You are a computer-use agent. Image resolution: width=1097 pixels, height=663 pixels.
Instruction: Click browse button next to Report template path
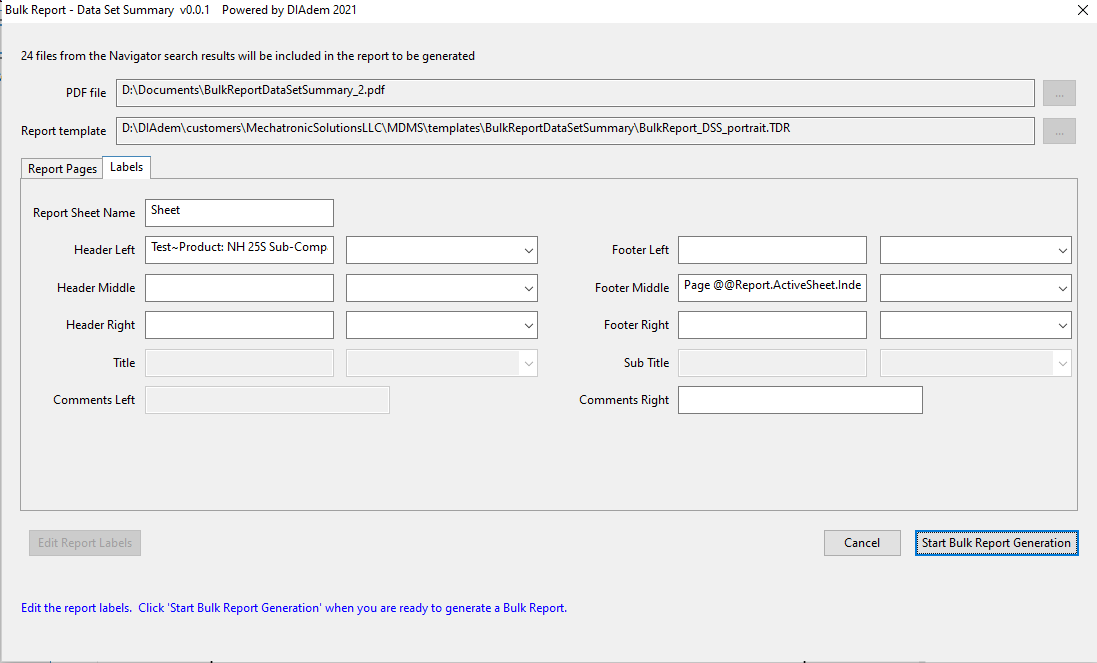coord(1059,131)
